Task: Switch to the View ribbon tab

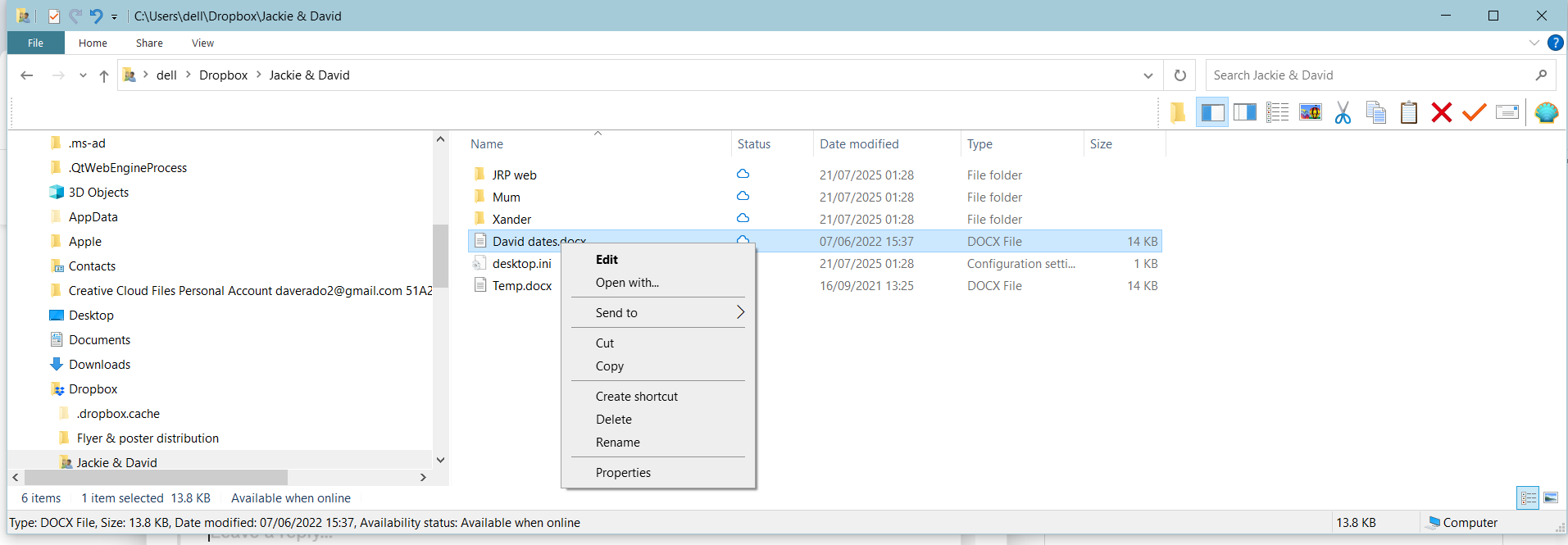Action: (x=202, y=43)
